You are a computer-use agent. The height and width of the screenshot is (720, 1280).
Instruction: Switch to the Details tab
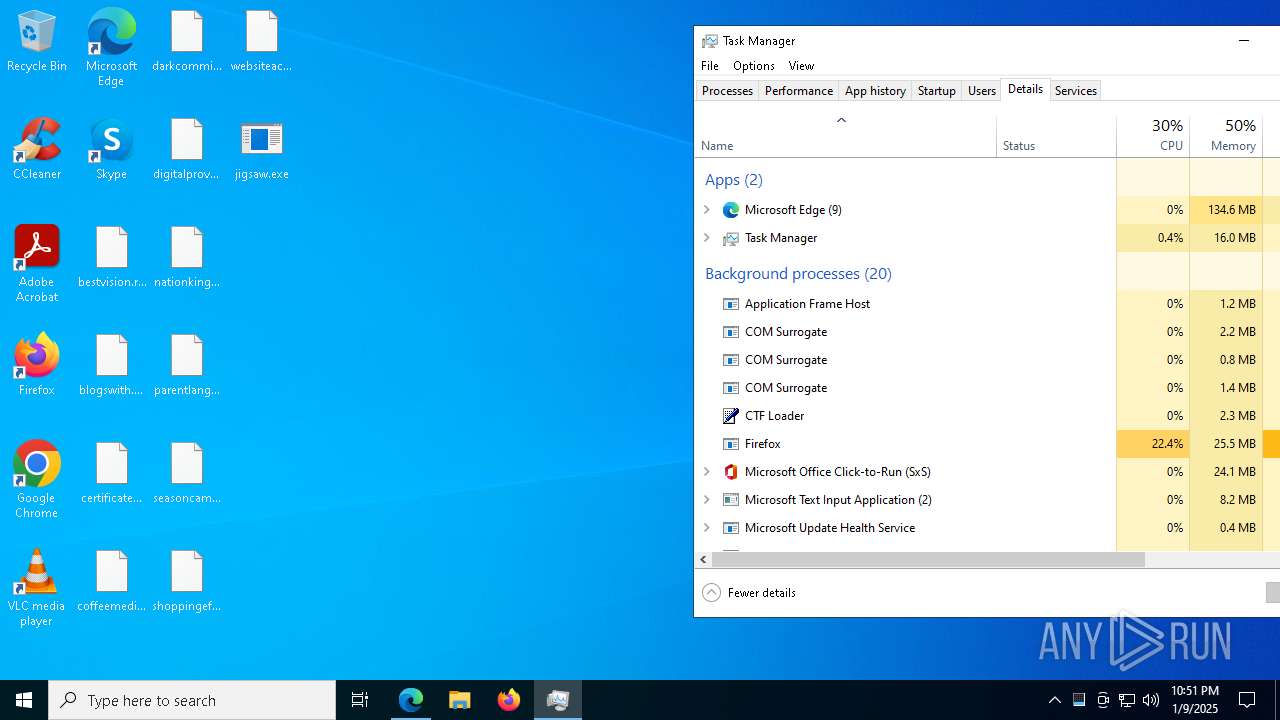(1025, 89)
